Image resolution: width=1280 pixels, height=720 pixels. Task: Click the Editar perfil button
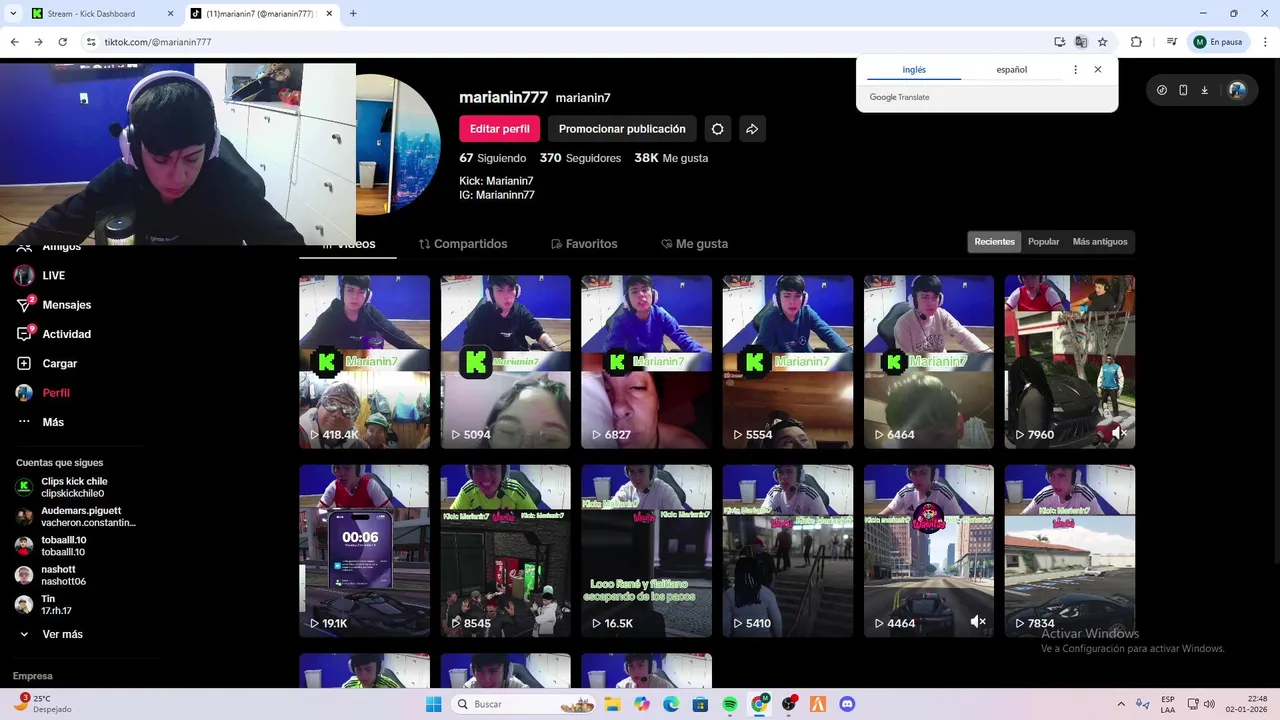[x=499, y=129]
